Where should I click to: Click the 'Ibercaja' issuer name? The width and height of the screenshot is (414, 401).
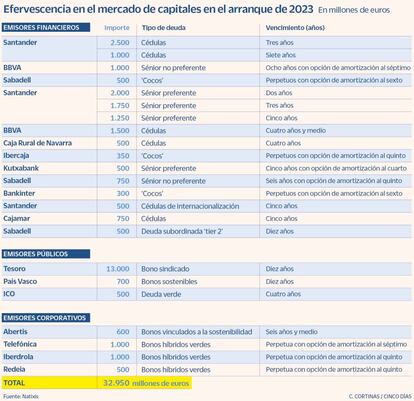16,156
